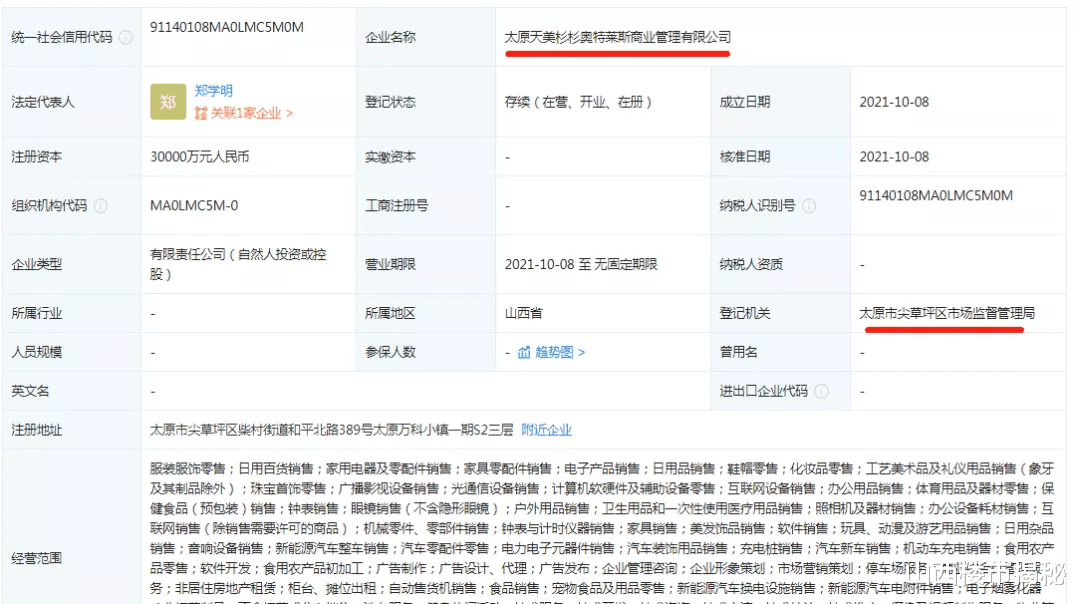Select credit code value beside 统一社会信用代码

227,27
